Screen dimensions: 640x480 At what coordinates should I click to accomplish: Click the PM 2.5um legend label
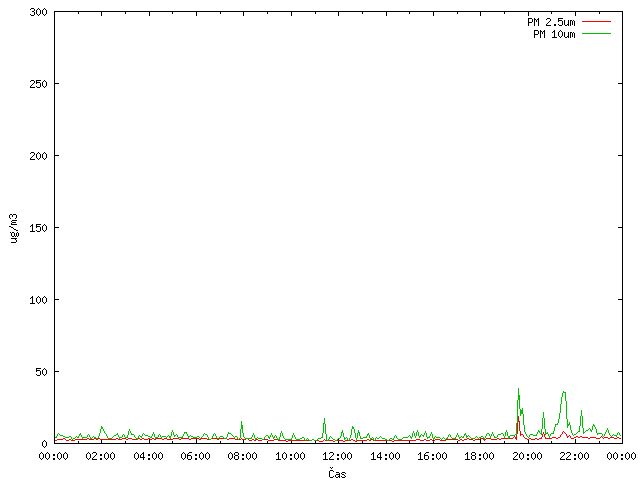pyautogui.click(x=551, y=22)
